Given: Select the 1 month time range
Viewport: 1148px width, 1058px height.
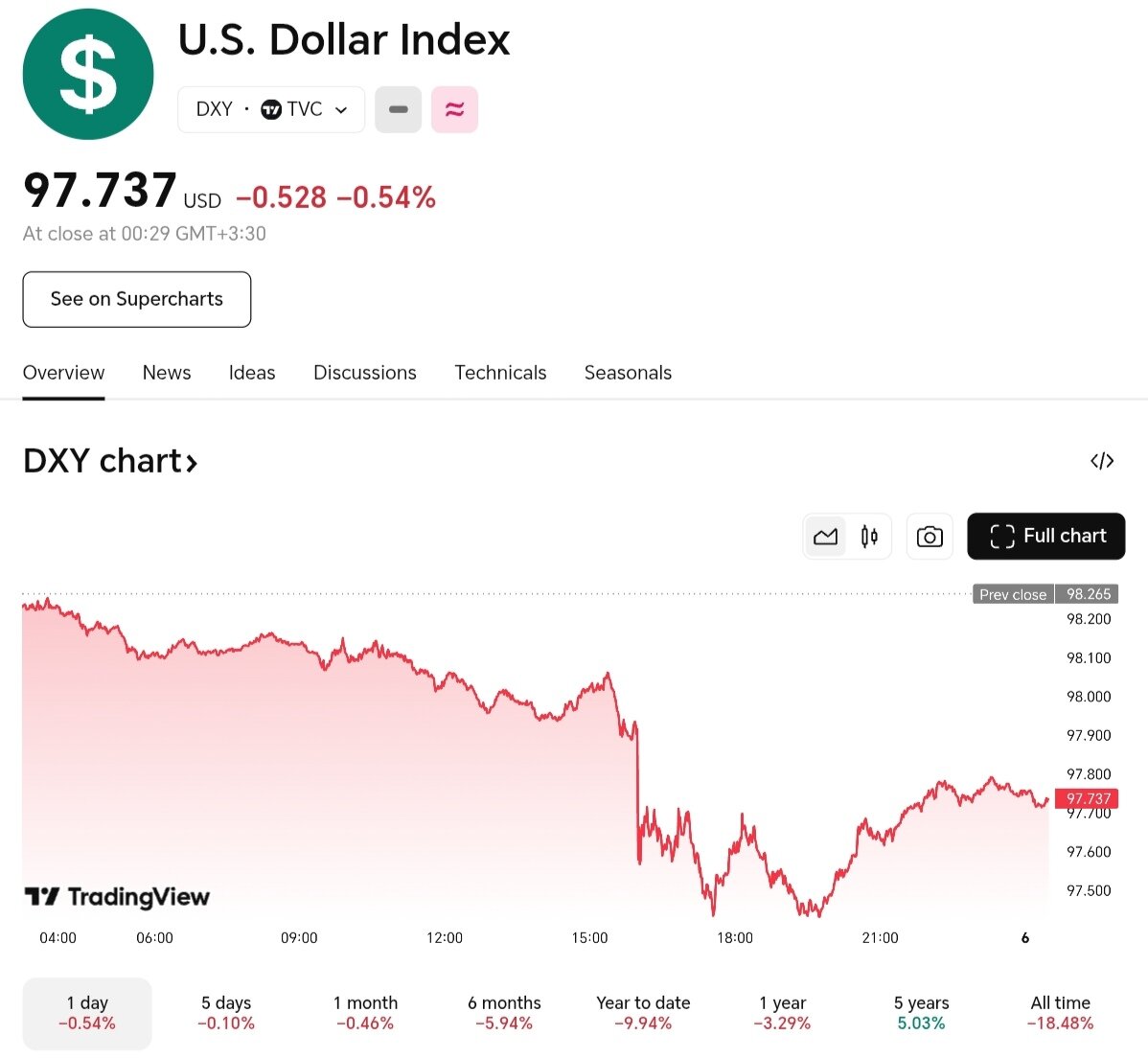Looking at the screenshot, I should (365, 1013).
